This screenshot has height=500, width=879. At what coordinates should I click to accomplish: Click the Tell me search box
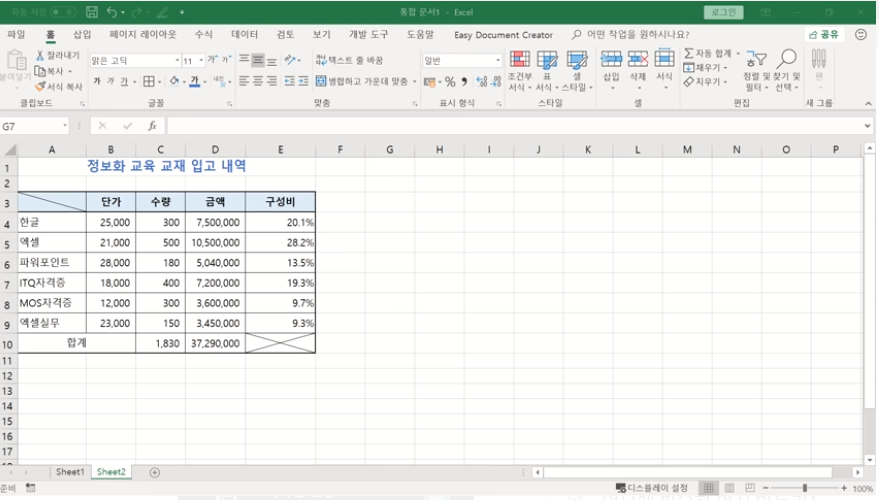pos(631,34)
